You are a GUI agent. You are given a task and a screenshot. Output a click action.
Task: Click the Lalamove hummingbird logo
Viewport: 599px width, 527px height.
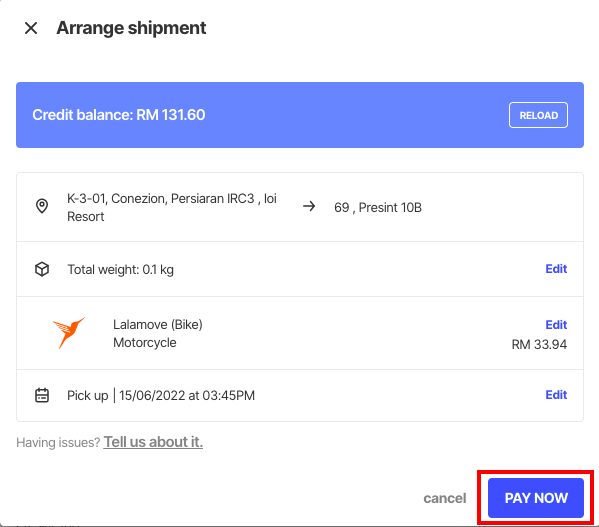tap(69, 333)
